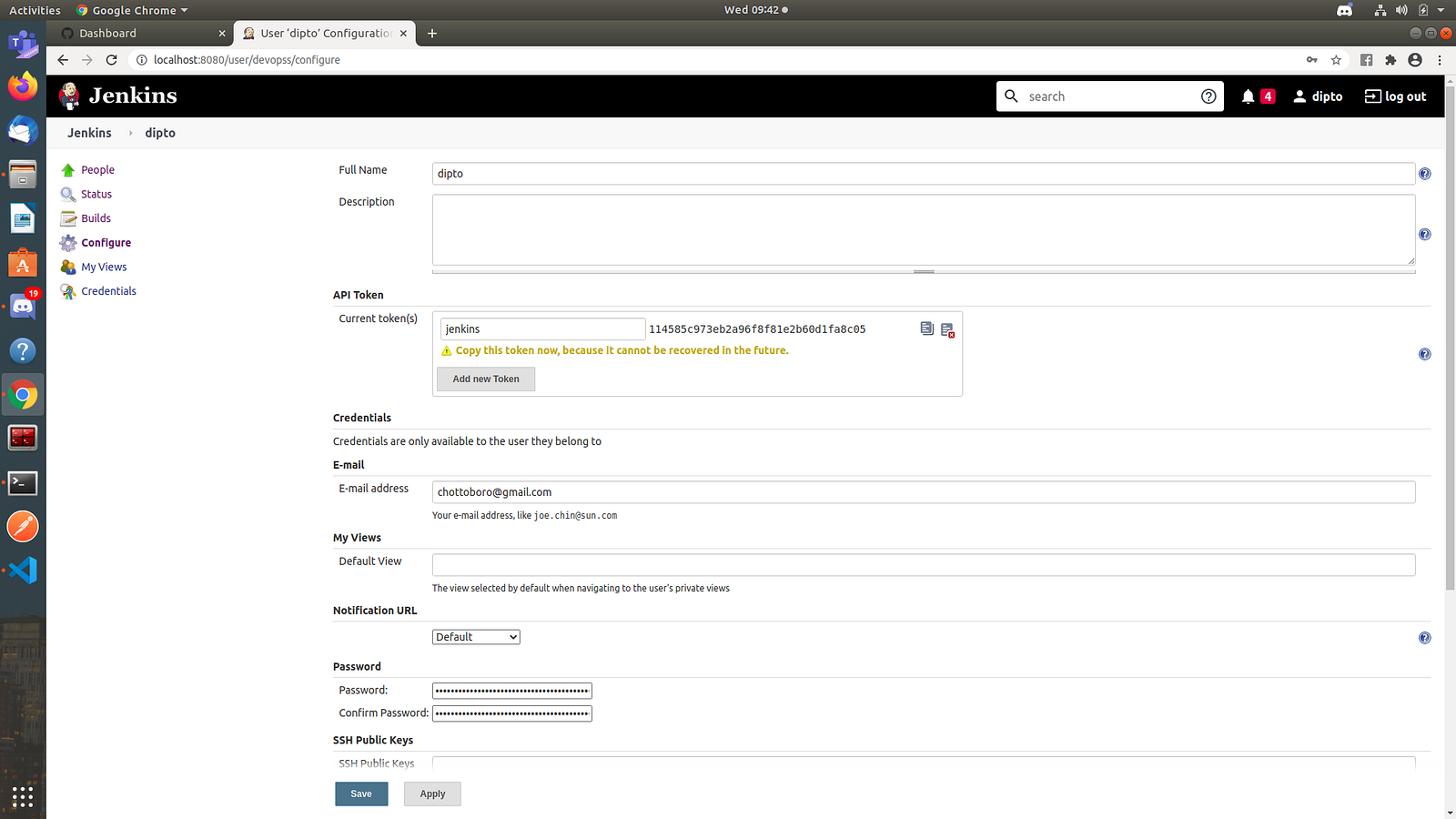
Task: Bookmark this page with the star icon
Action: (x=1336, y=60)
